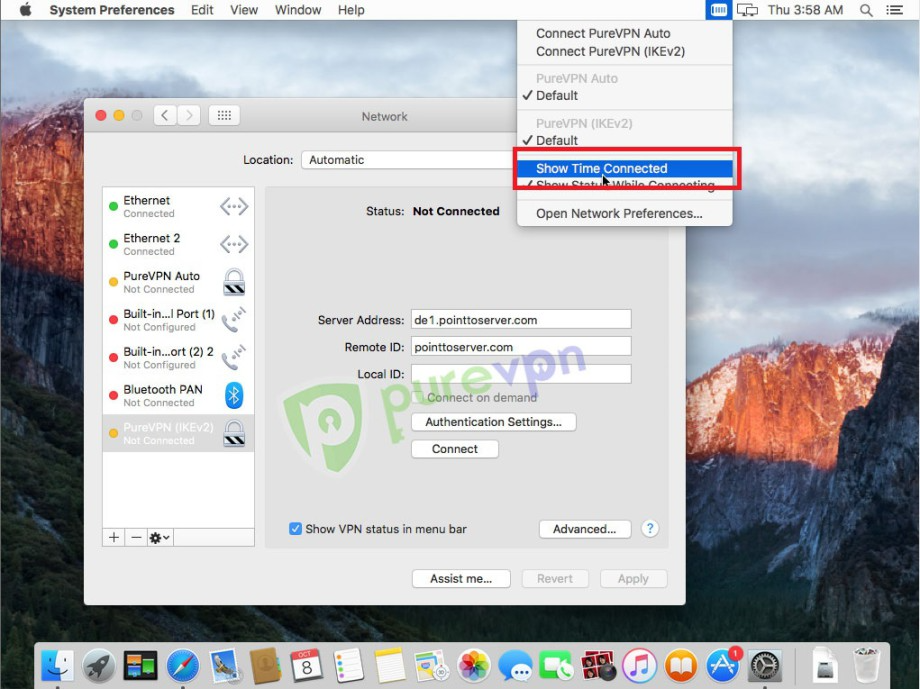The image size is (920, 689).
Task: Open the Location dropdown set to Automatic
Action: pyautogui.click(x=408, y=160)
